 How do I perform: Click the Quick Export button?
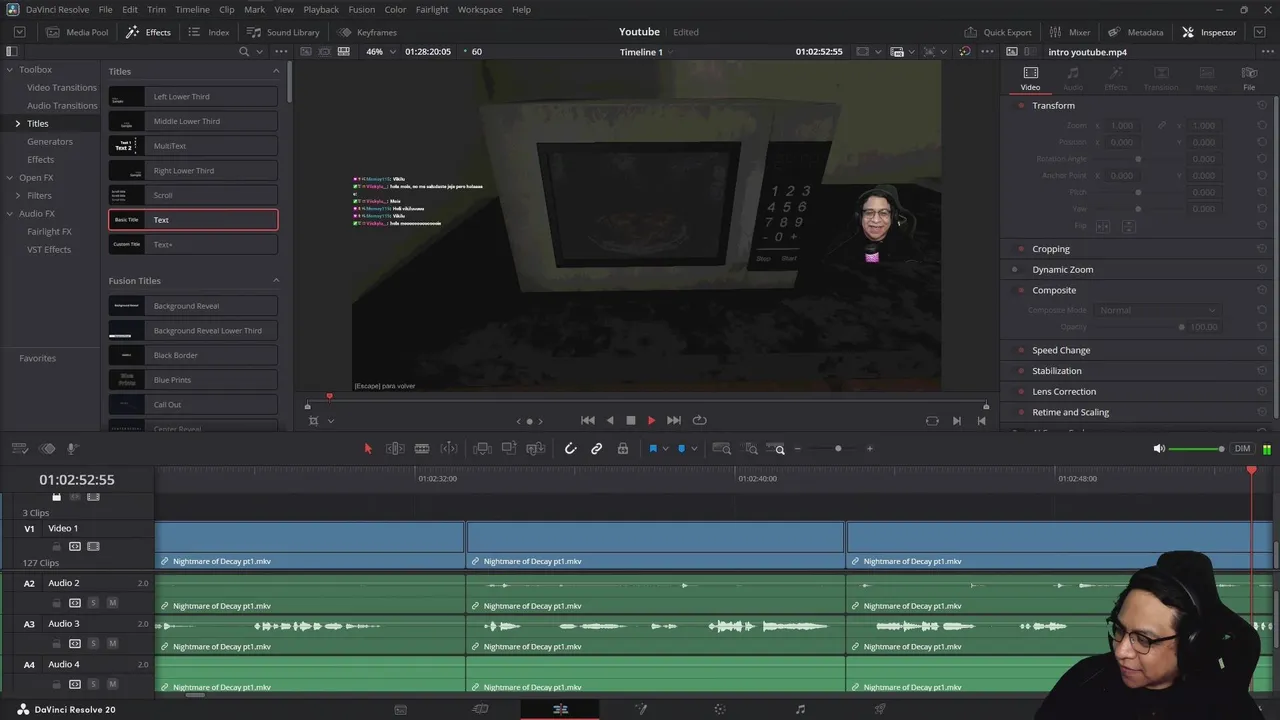tap(998, 32)
